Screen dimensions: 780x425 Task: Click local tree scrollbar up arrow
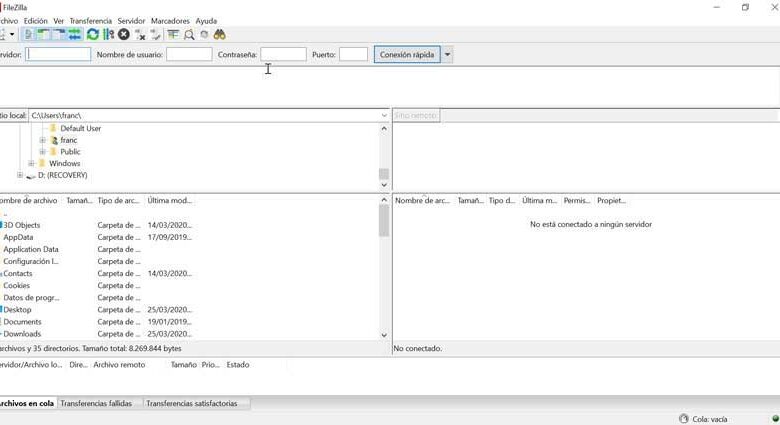pos(384,128)
